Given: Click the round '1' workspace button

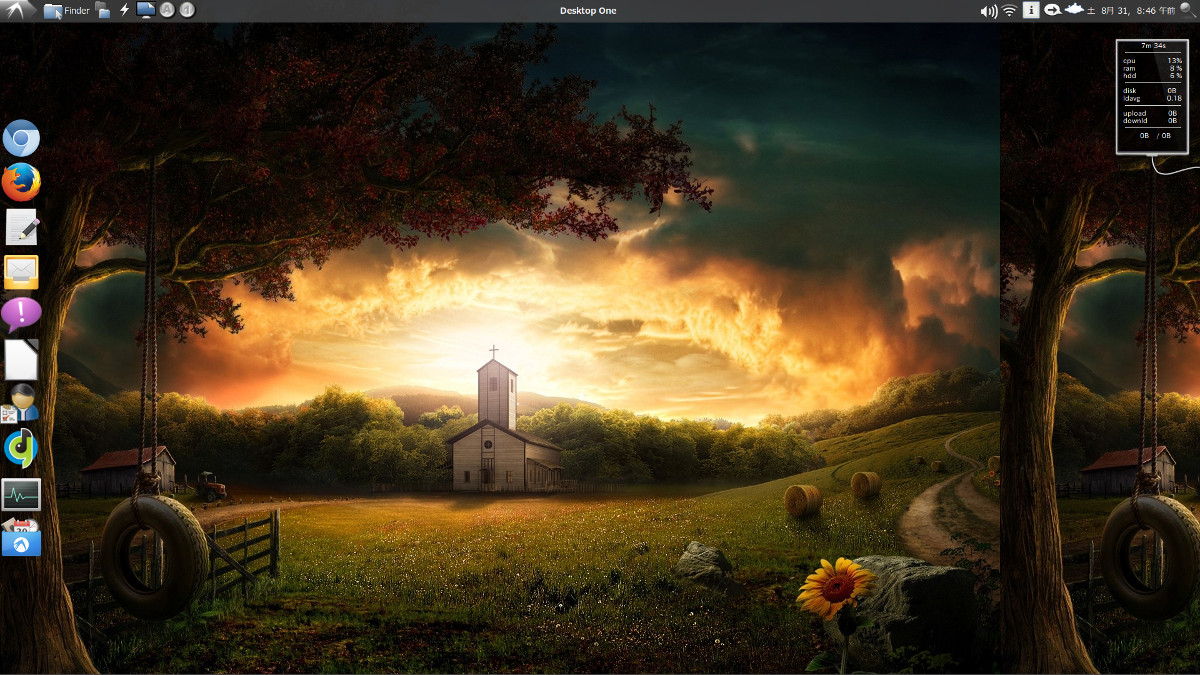Looking at the screenshot, I should [x=187, y=10].
